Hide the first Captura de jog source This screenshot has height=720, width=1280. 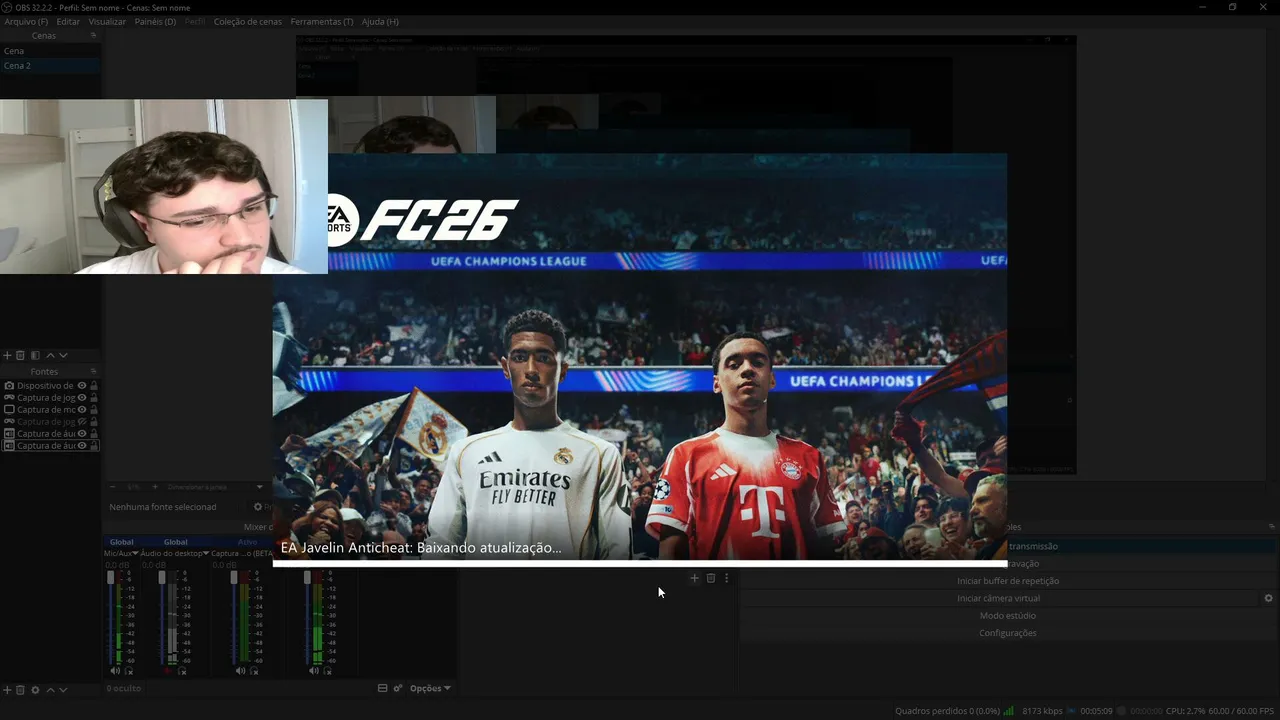coord(82,397)
